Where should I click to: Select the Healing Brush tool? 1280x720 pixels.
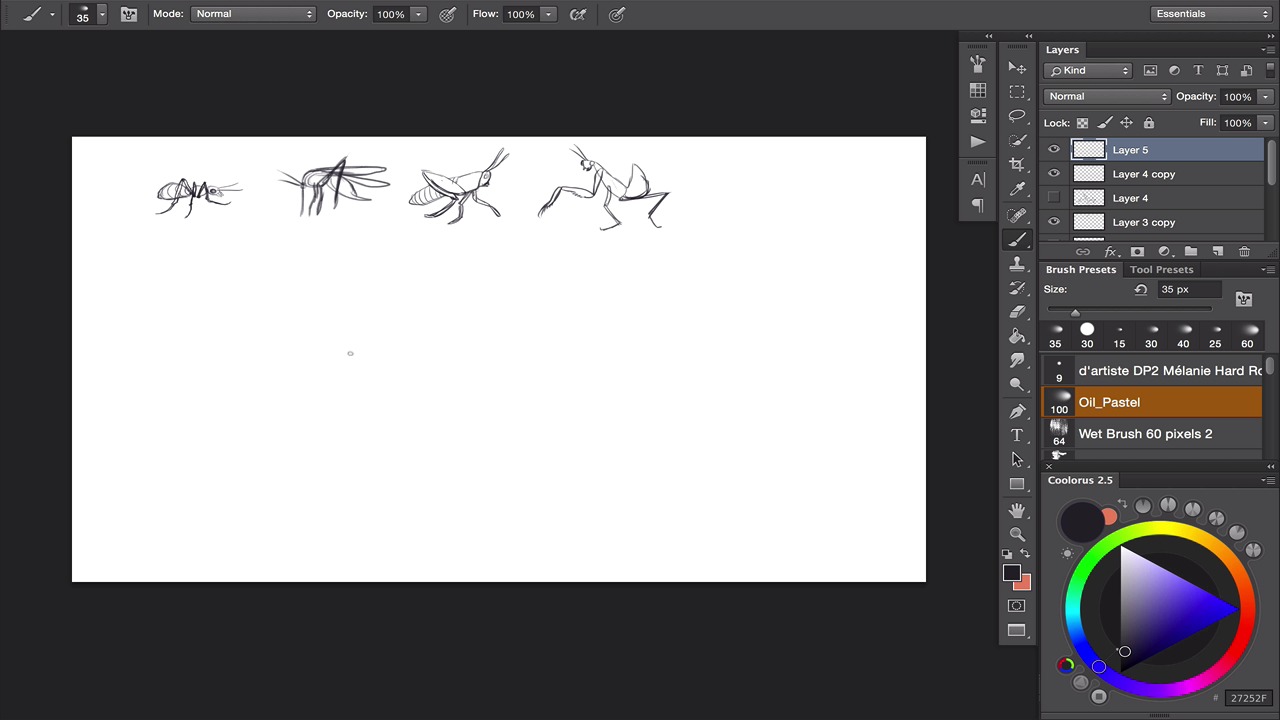coord(1017,215)
